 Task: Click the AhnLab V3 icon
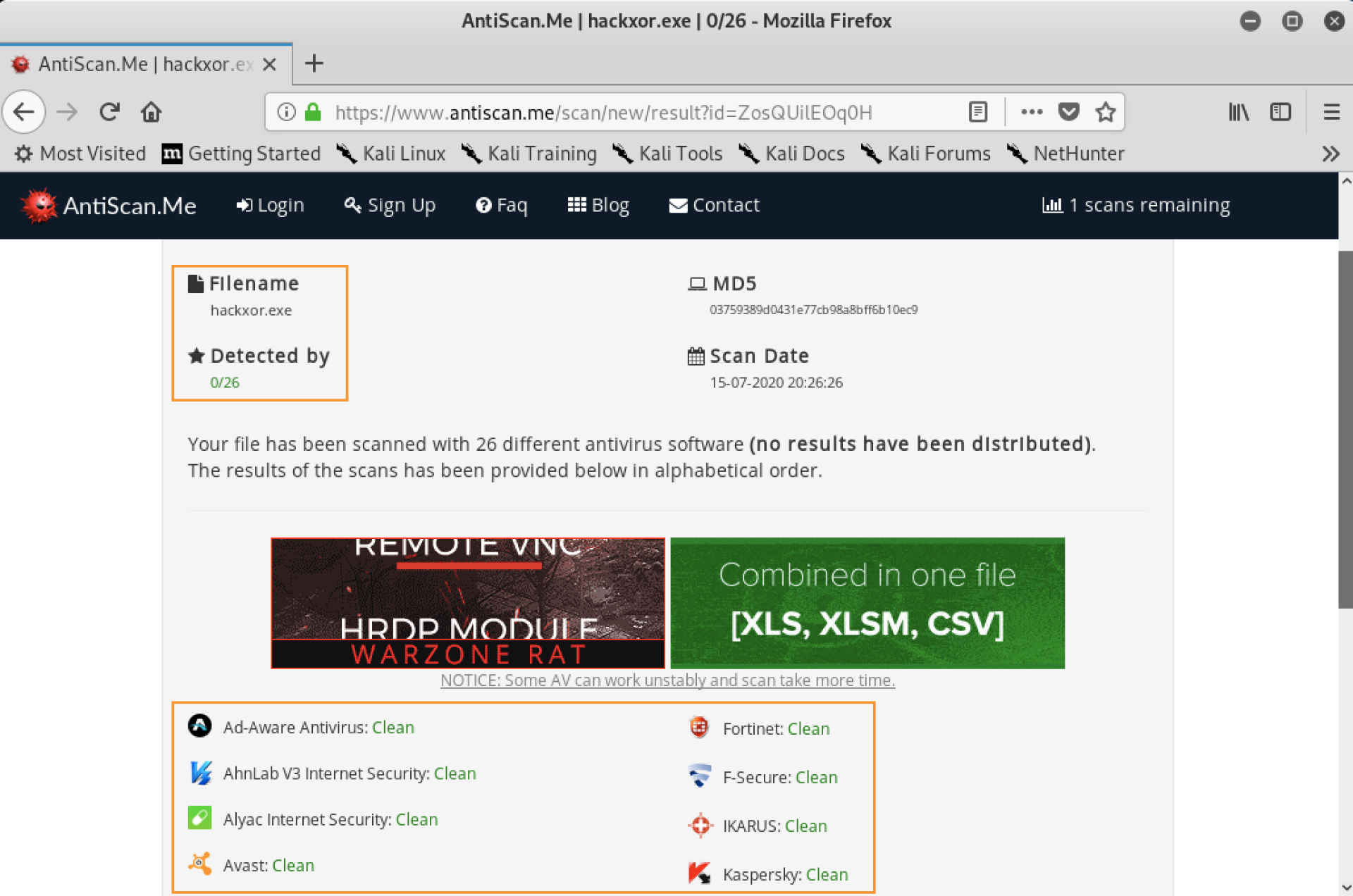(x=200, y=773)
